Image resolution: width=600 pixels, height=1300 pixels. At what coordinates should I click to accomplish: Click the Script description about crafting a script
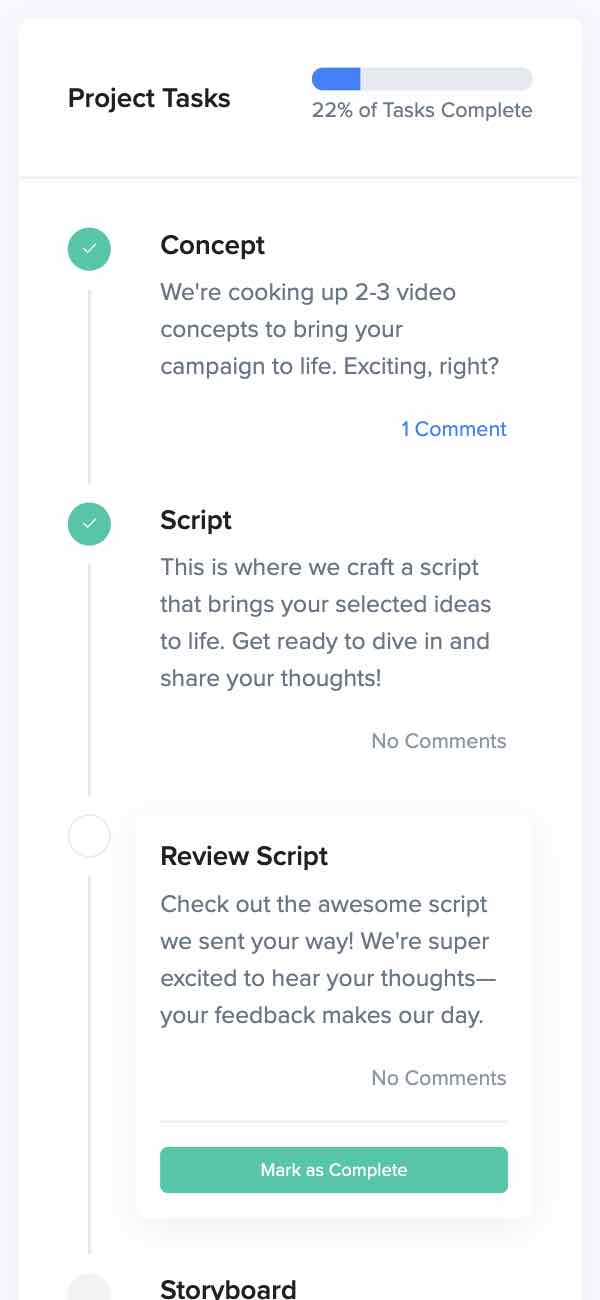pyautogui.click(x=326, y=623)
